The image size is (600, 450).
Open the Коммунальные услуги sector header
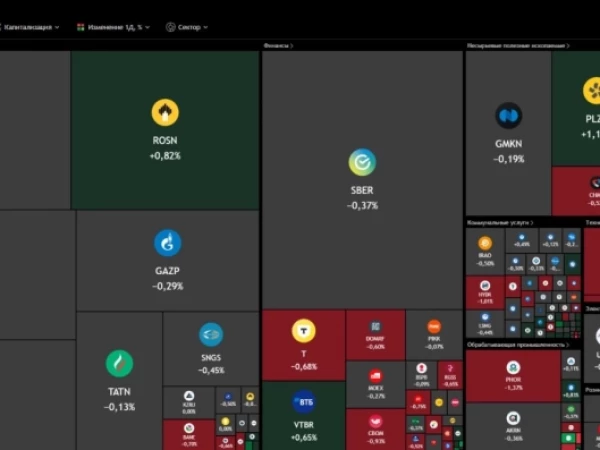tap(500, 222)
